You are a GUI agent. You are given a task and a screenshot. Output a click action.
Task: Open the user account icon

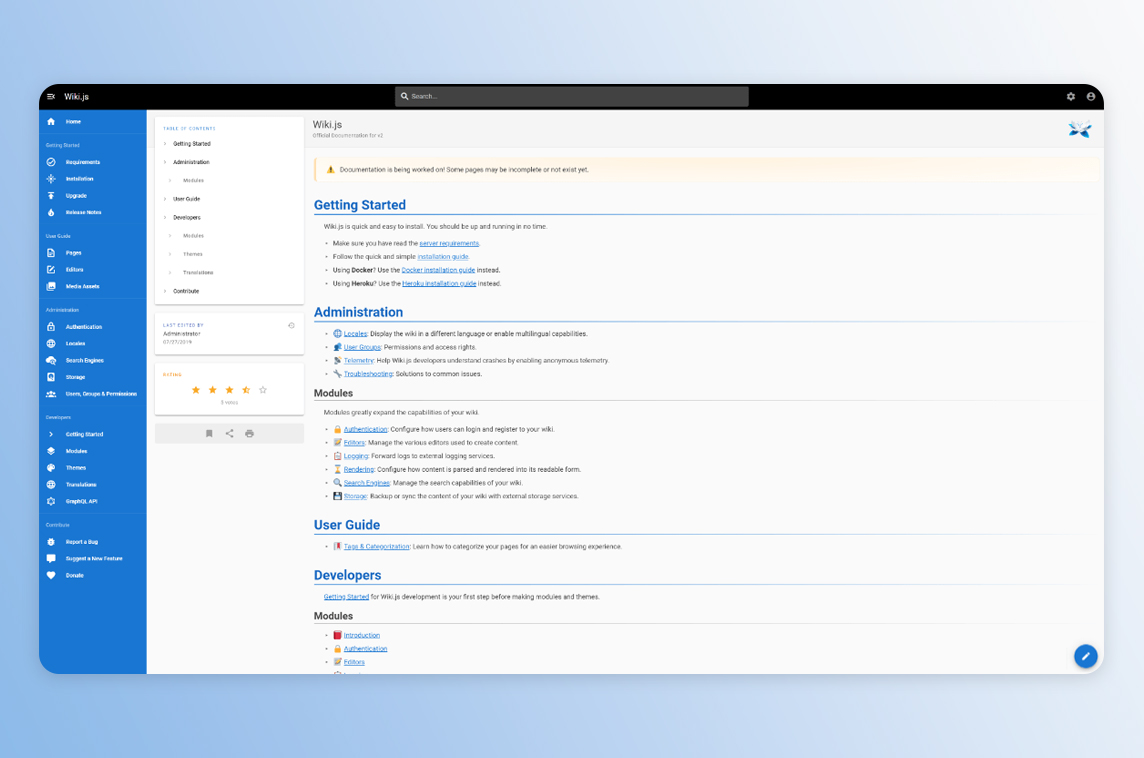(1091, 97)
